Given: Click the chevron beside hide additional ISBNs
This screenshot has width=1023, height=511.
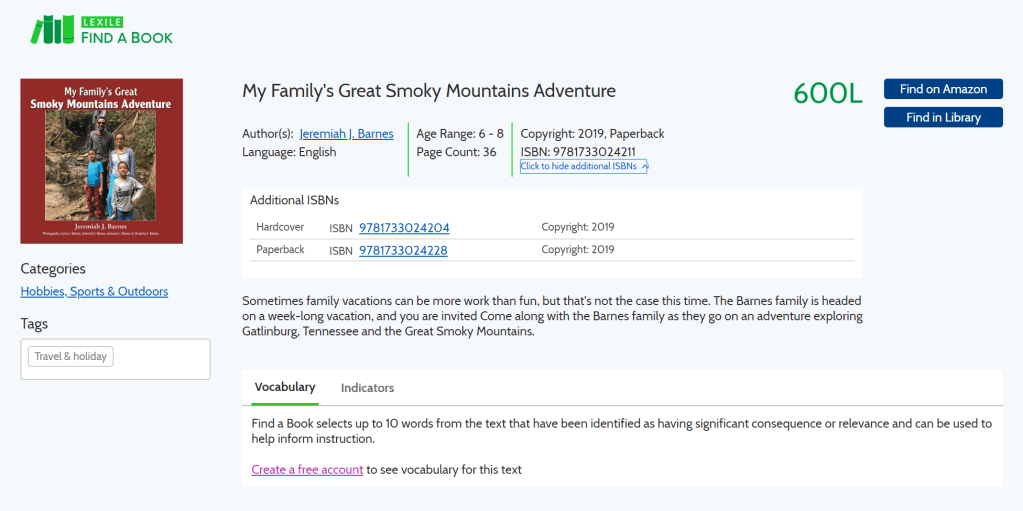Looking at the screenshot, I should pyautogui.click(x=644, y=167).
